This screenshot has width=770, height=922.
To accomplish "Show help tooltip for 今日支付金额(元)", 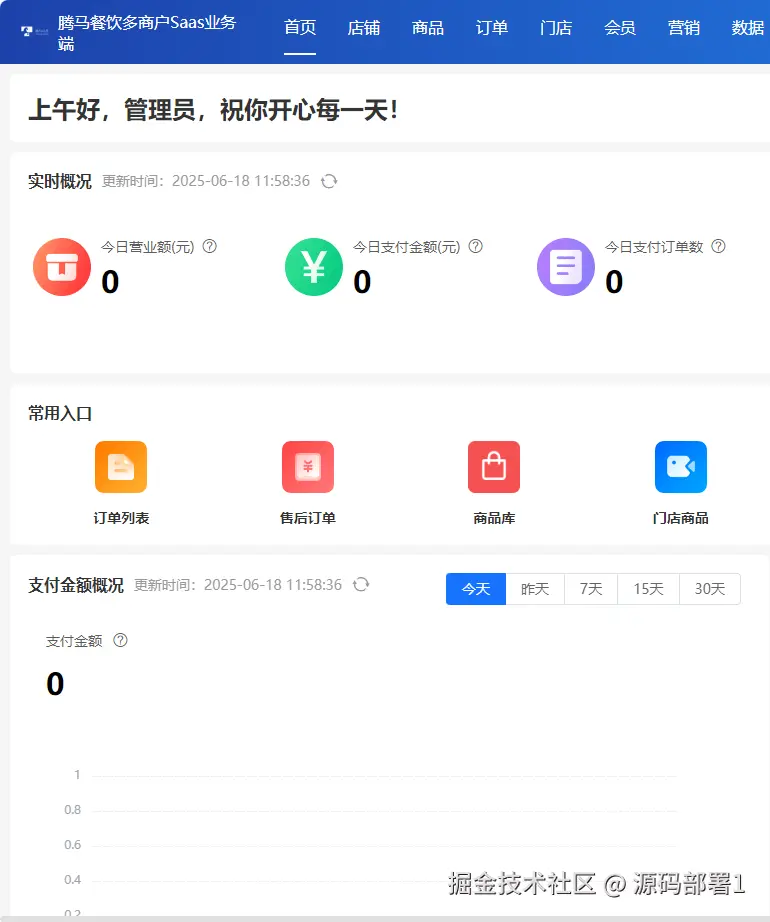I will (476, 246).
